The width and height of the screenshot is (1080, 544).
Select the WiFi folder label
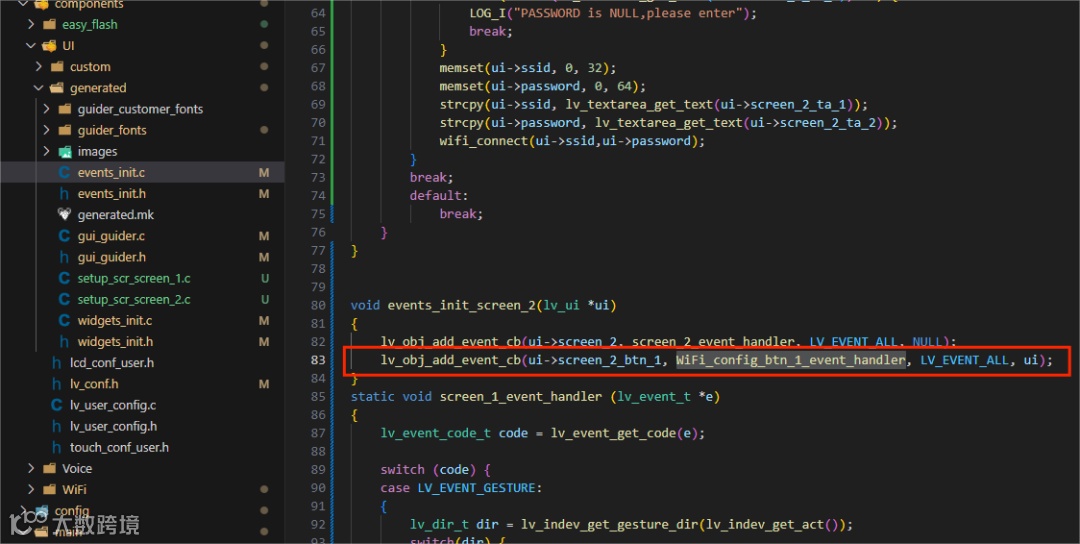[74, 490]
